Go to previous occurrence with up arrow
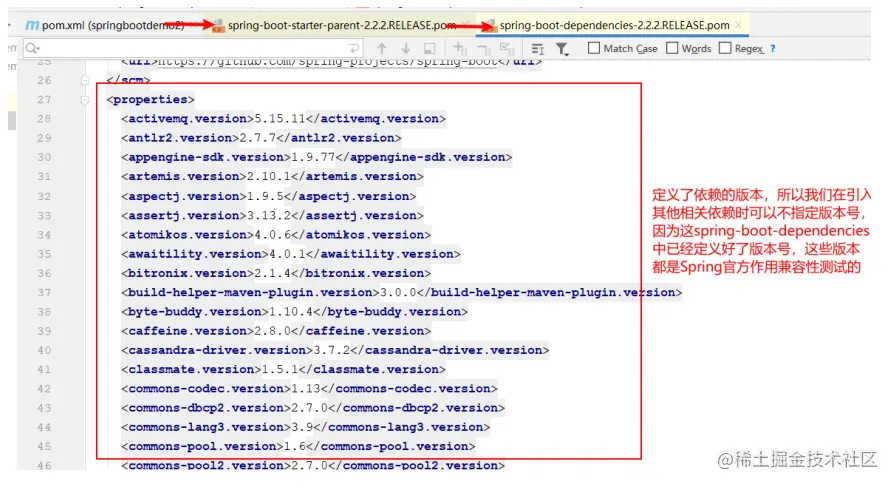This screenshot has height=486, width=894. 382,48
